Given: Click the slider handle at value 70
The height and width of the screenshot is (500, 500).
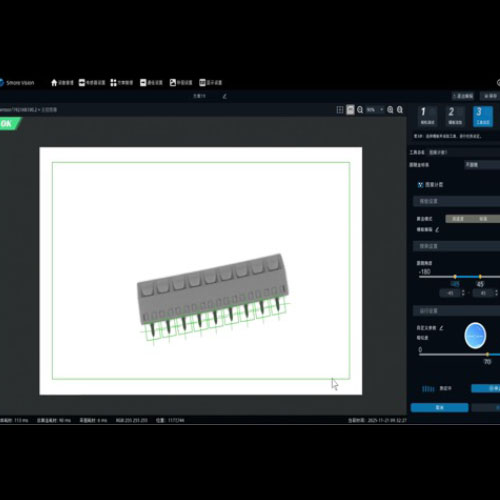Looking at the screenshot, I should pos(487,354).
